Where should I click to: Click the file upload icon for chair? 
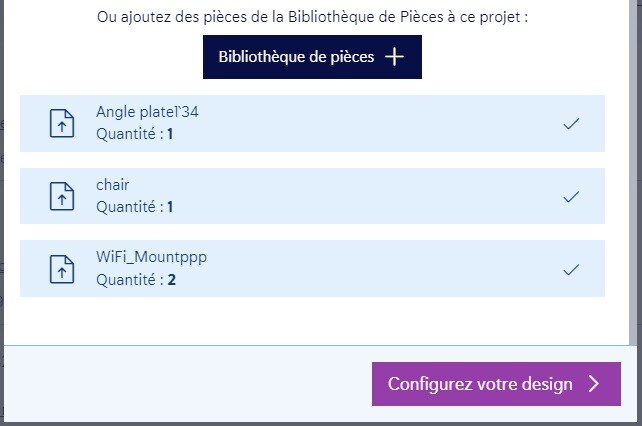click(62, 196)
